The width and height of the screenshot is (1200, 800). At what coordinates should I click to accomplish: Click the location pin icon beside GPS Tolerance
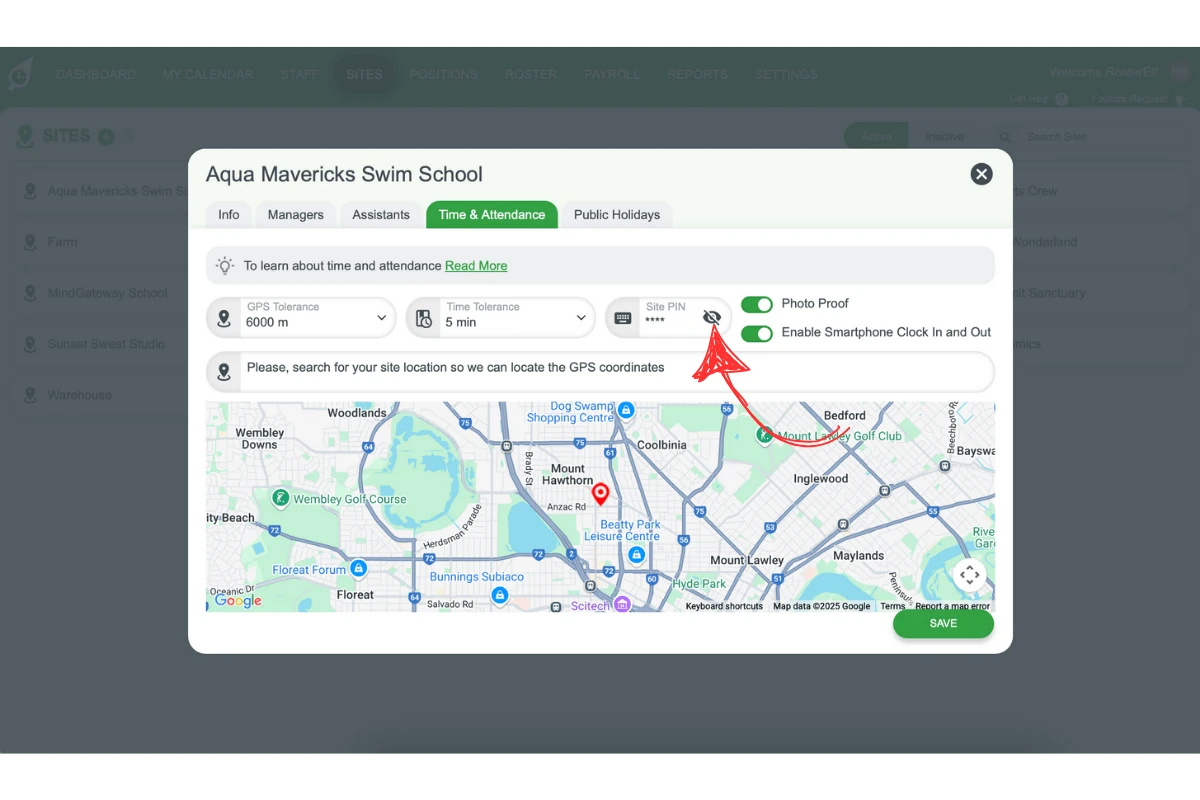pyautogui.click(x=223, y=319)
